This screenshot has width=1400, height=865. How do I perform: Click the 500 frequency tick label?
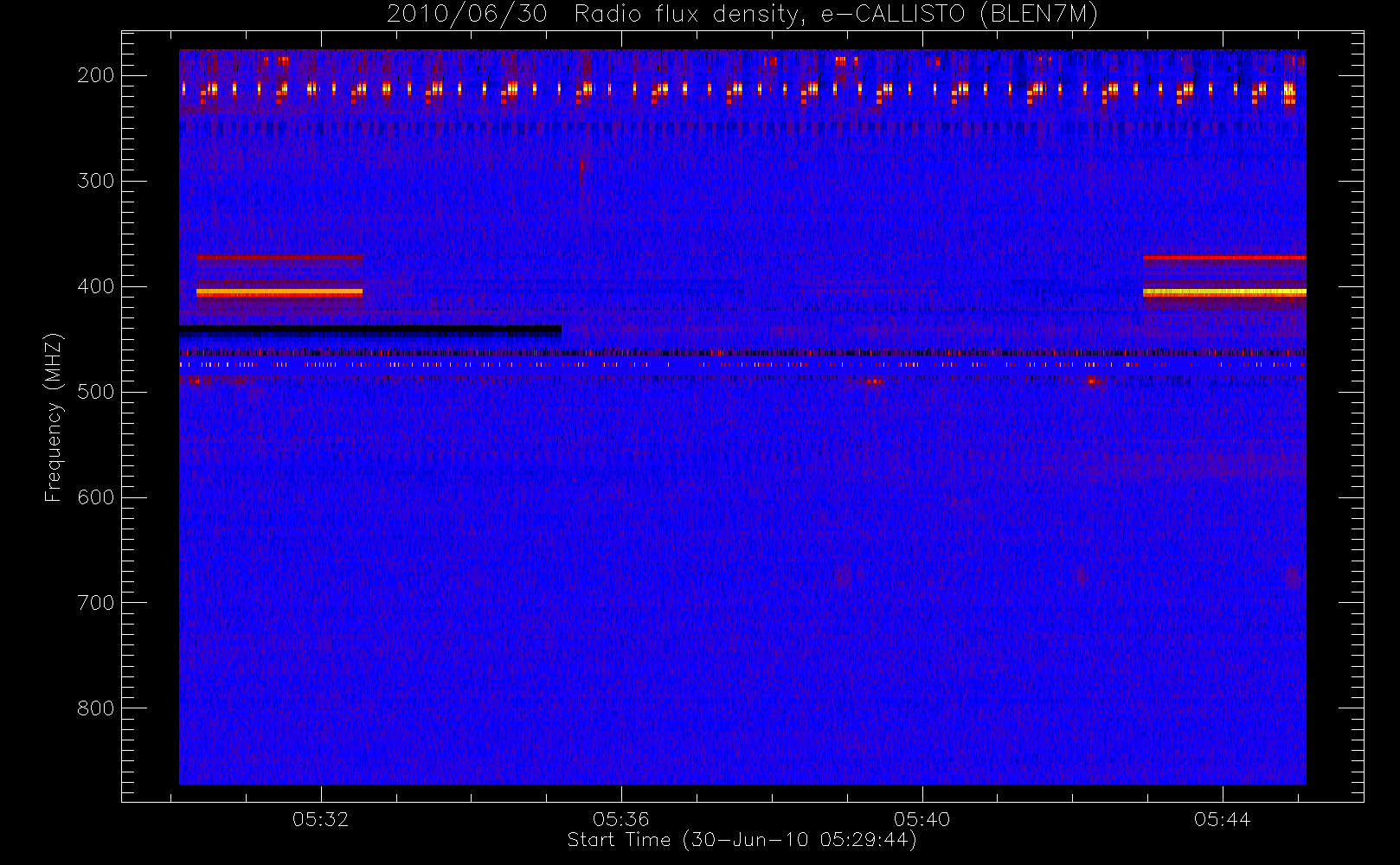(x=96, y=392)
